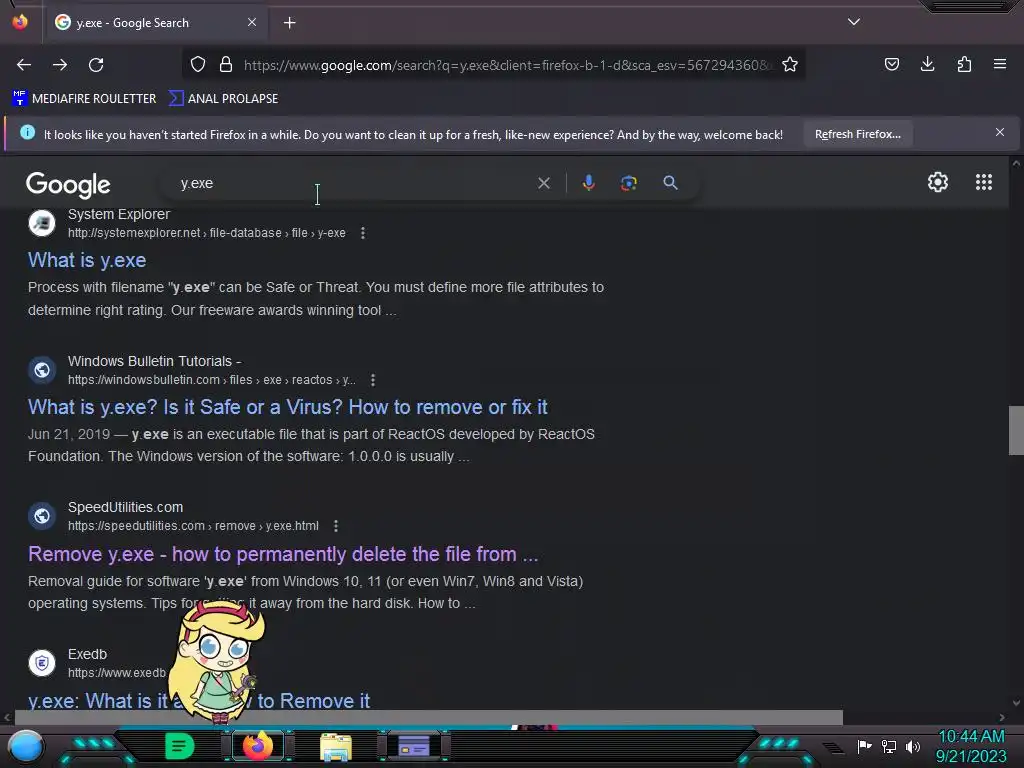Screen dimensions: 1024x768
Task: Open the Firefox extensions menu
Action: [x=964, y=64]
